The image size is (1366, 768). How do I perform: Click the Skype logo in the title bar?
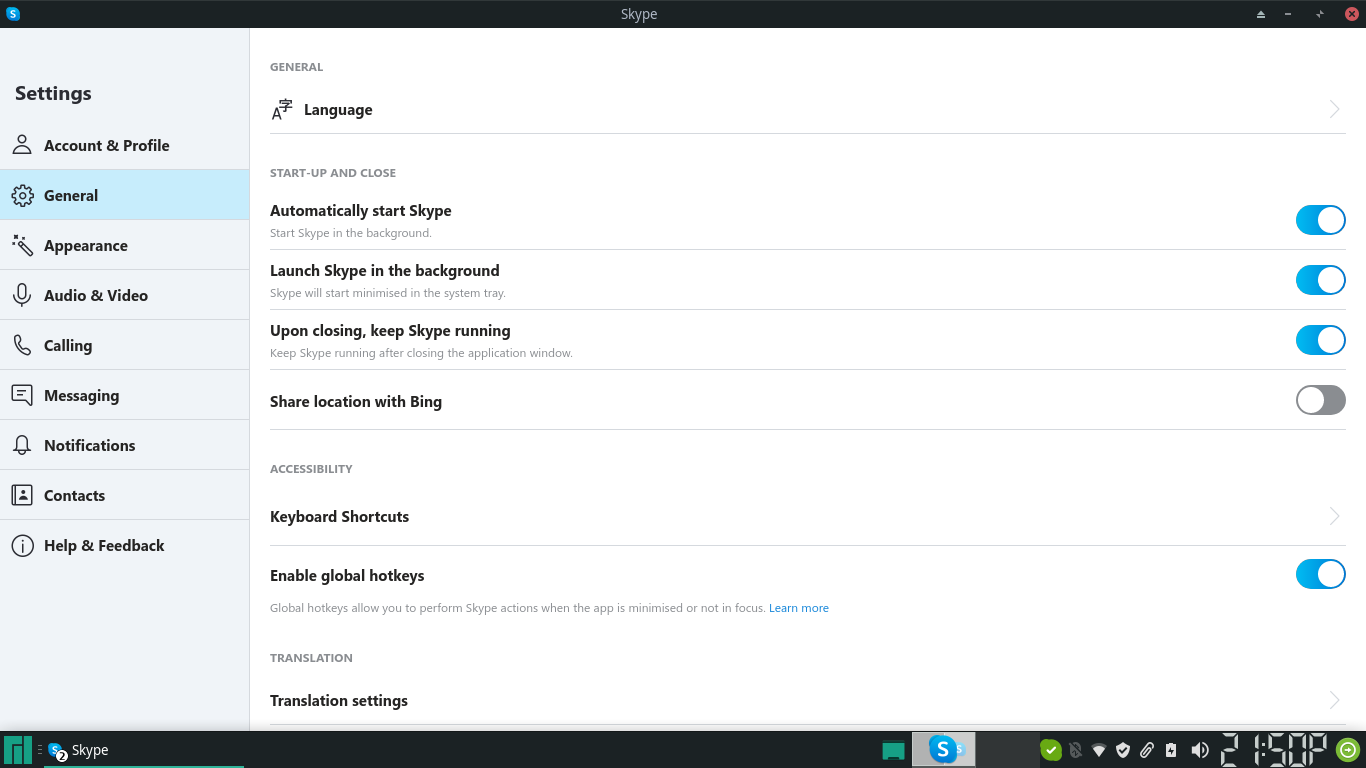tap(13, 14)
